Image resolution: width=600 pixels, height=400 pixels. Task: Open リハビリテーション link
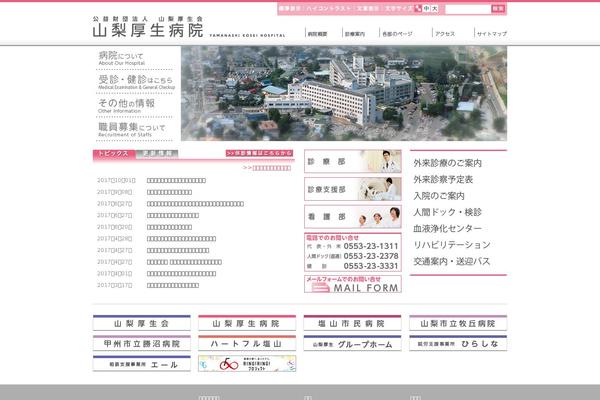coord(452,245)
